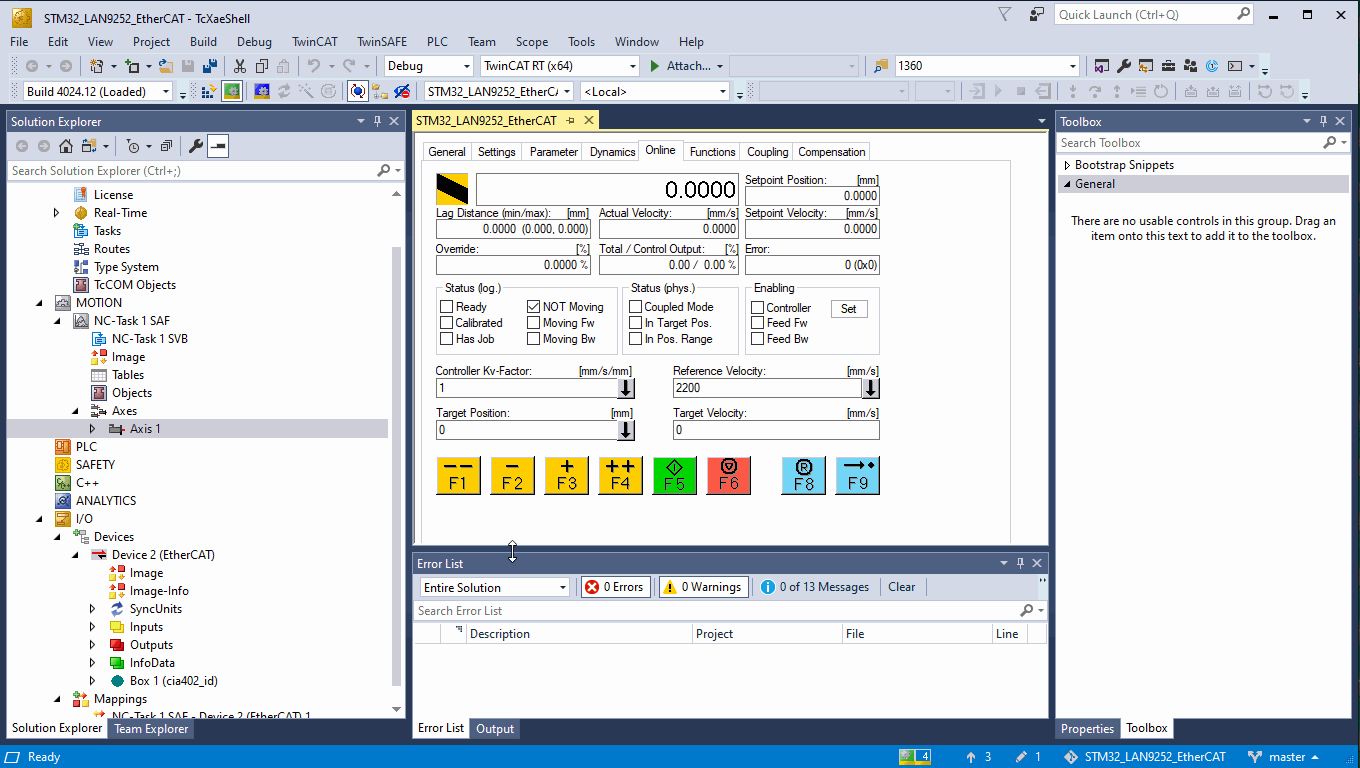Image resolution: width=1360 pixels, height=768 pixels.
Task: Click the Target Velocity input field
Action: coord(776,430)
